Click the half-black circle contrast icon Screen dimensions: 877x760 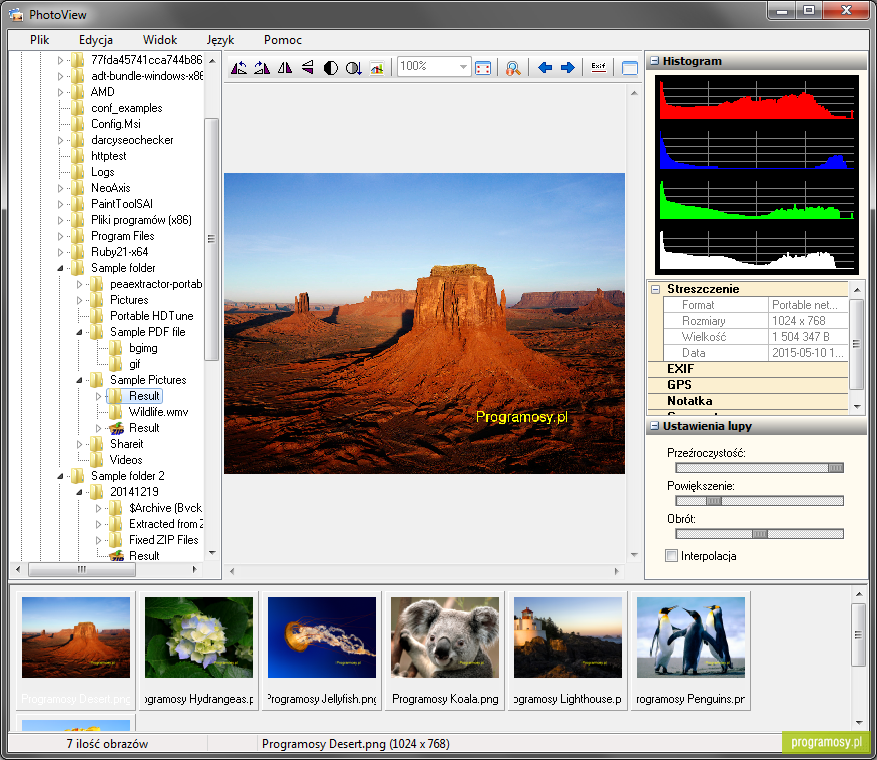pos(331,68)
